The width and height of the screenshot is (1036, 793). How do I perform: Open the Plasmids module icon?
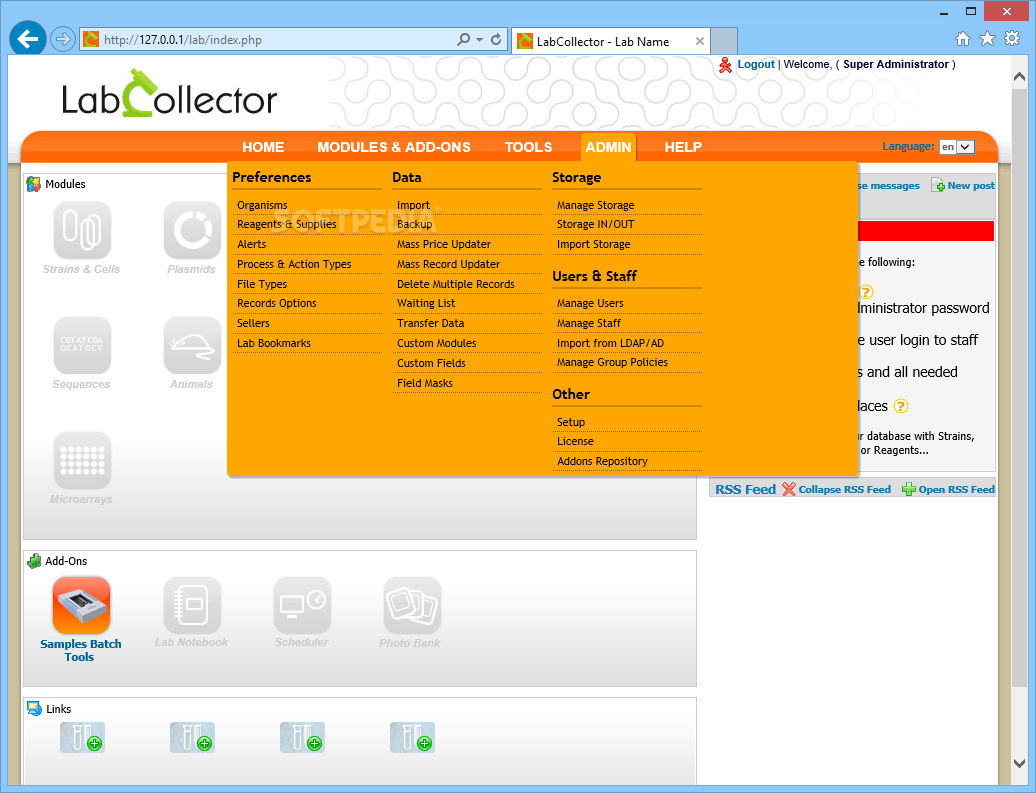tap(192, 231)
